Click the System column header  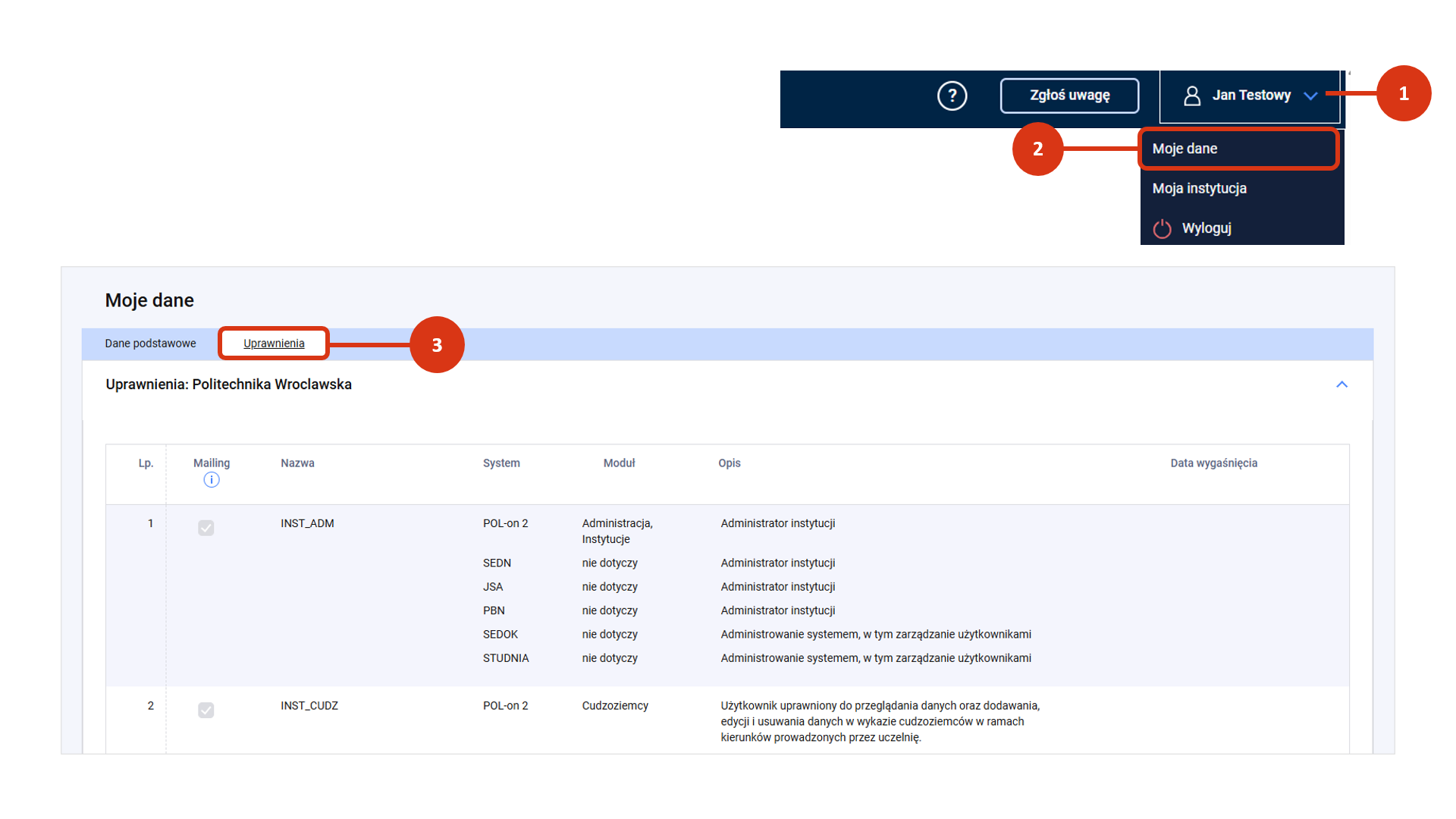(501, 463)
